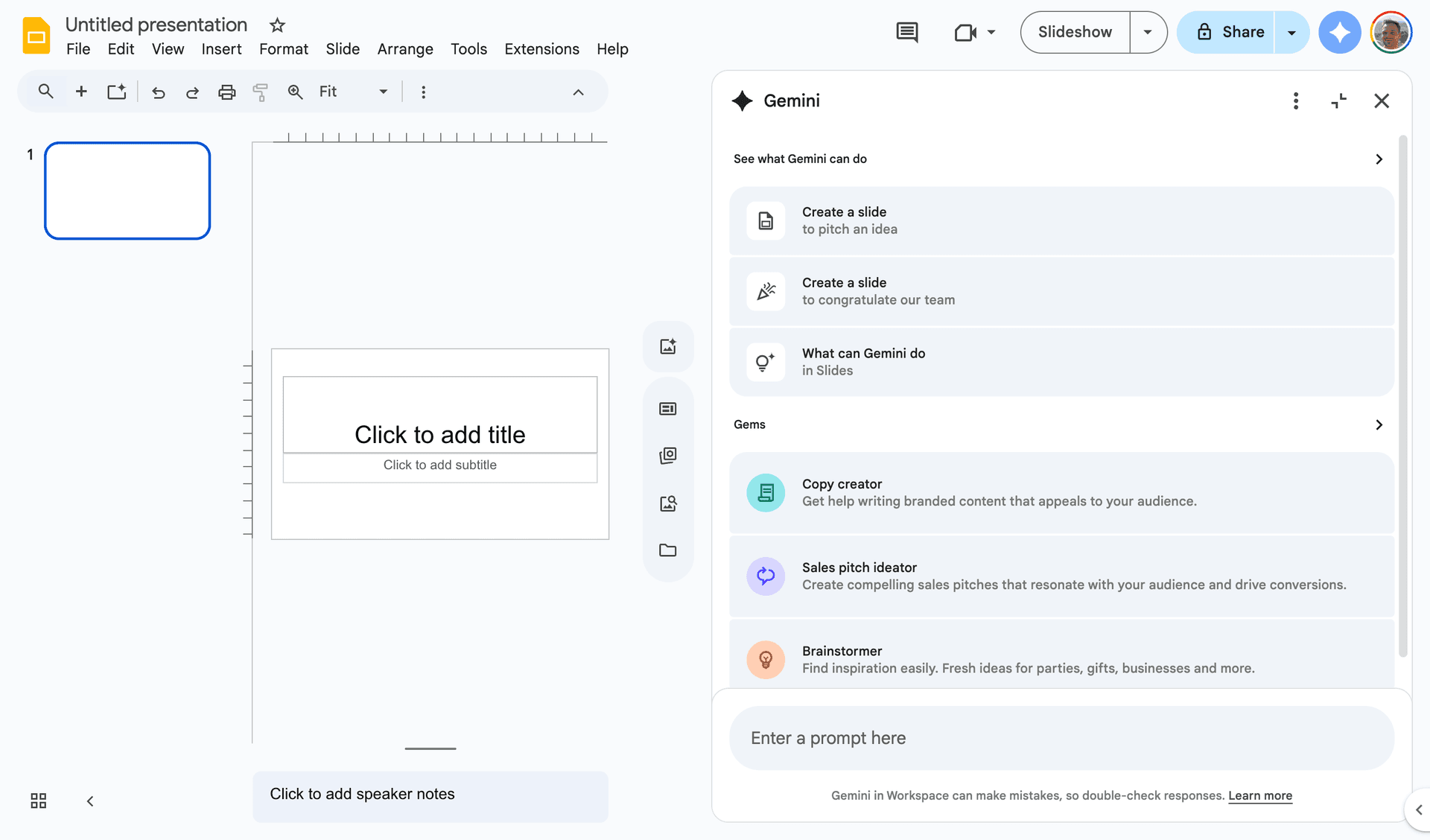Click the Print icon
The image size is (1430, 840).
coord(226,91)
